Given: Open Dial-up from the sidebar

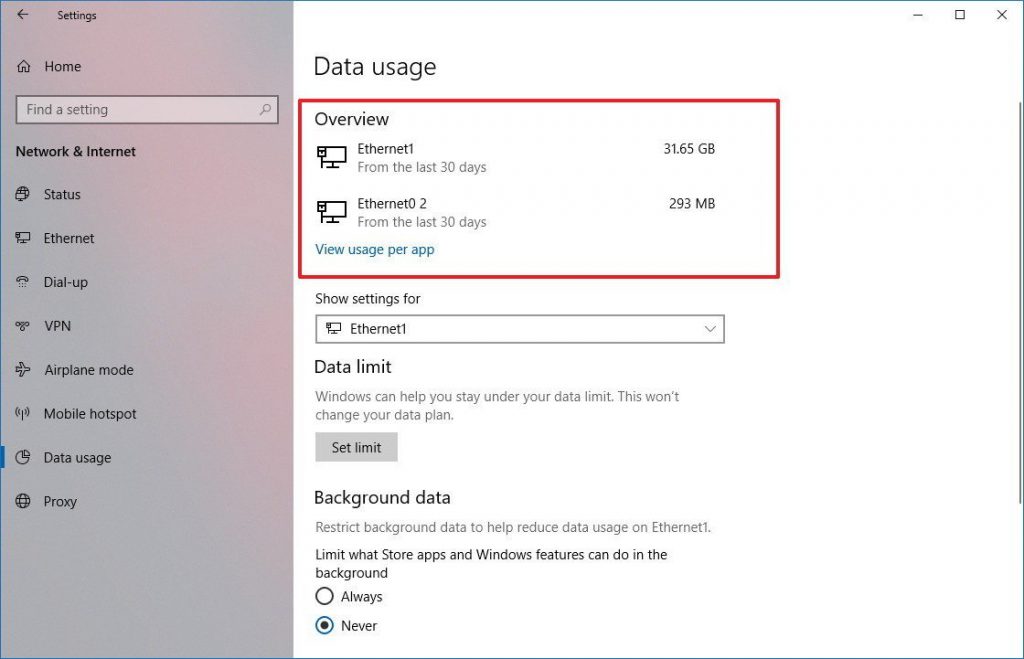Looking at the screenshot, I should pyautogui.click(x=68, y=282).
